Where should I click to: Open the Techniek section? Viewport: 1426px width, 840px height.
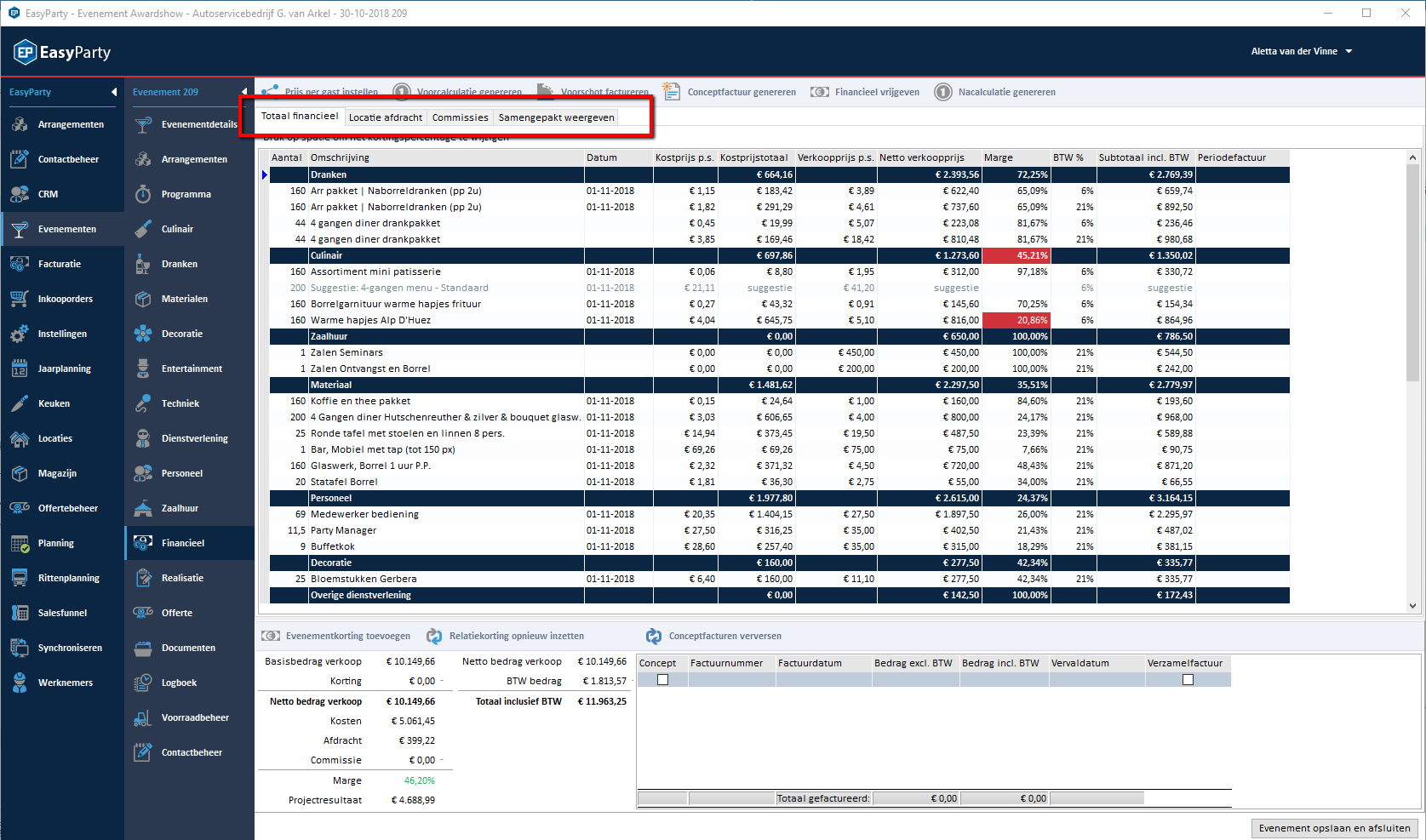[189, 403]
